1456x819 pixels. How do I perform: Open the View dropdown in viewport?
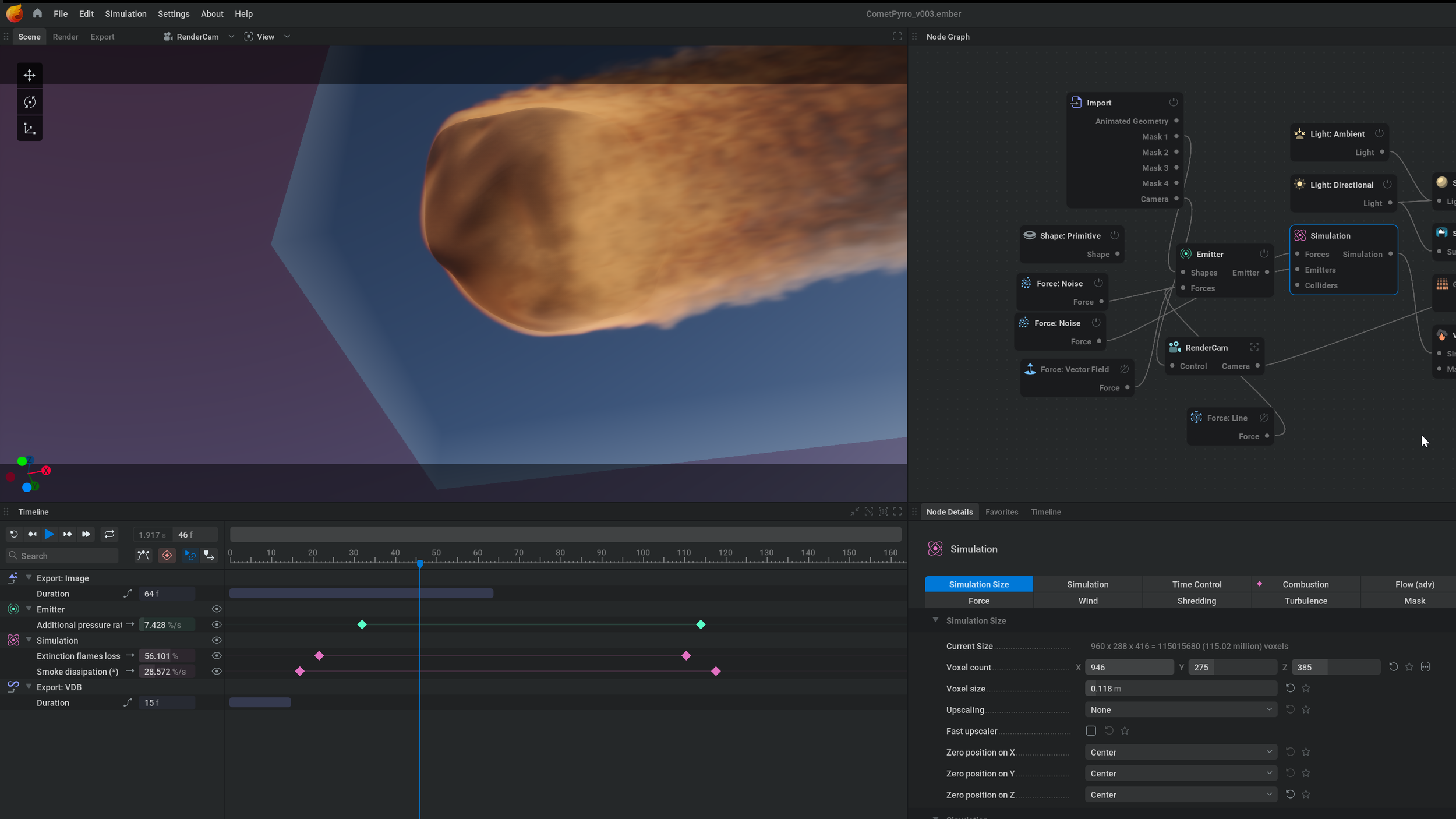(x=267, y=36)
